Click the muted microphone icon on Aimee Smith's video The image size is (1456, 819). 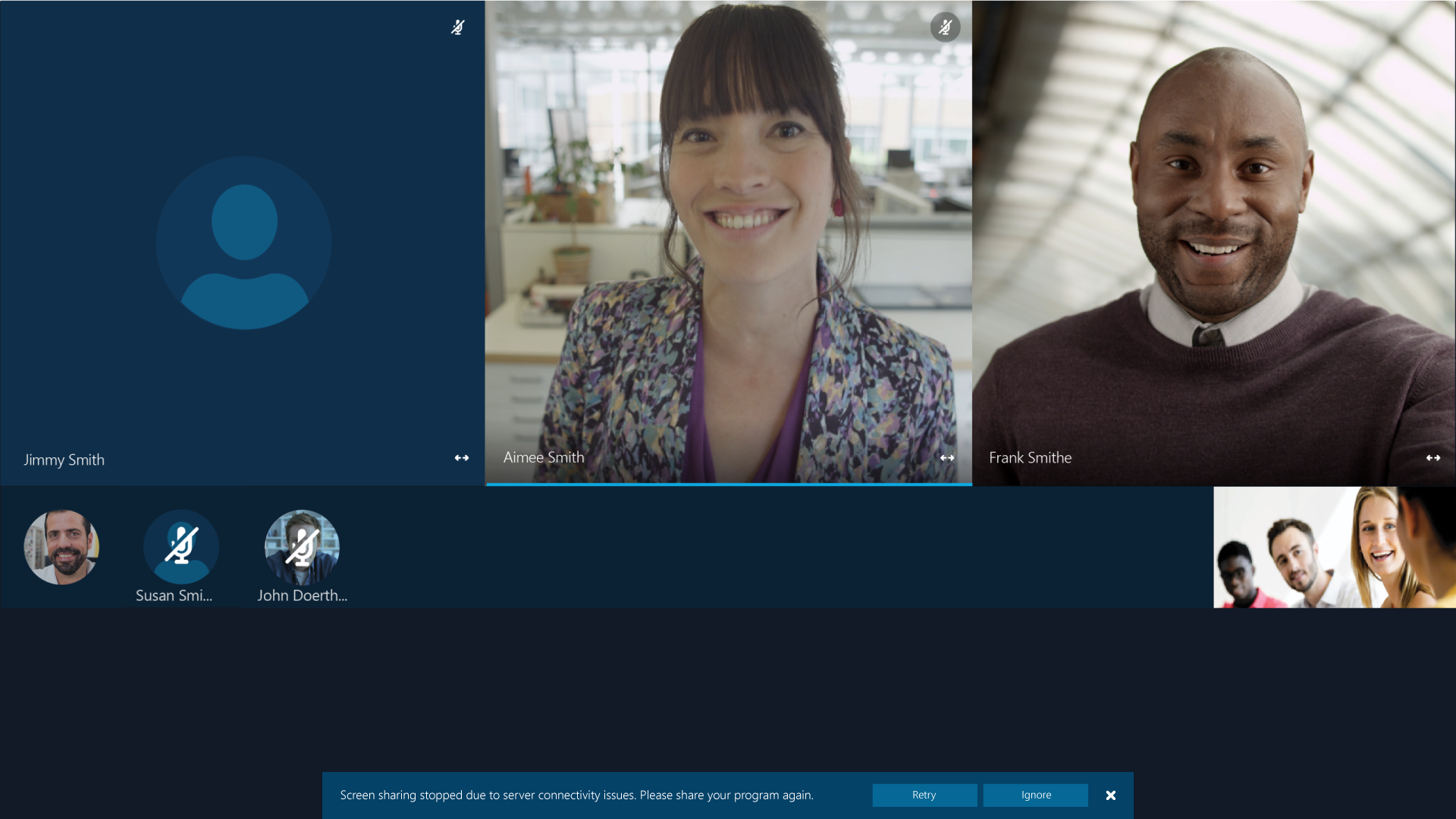[x=945, y=27]
